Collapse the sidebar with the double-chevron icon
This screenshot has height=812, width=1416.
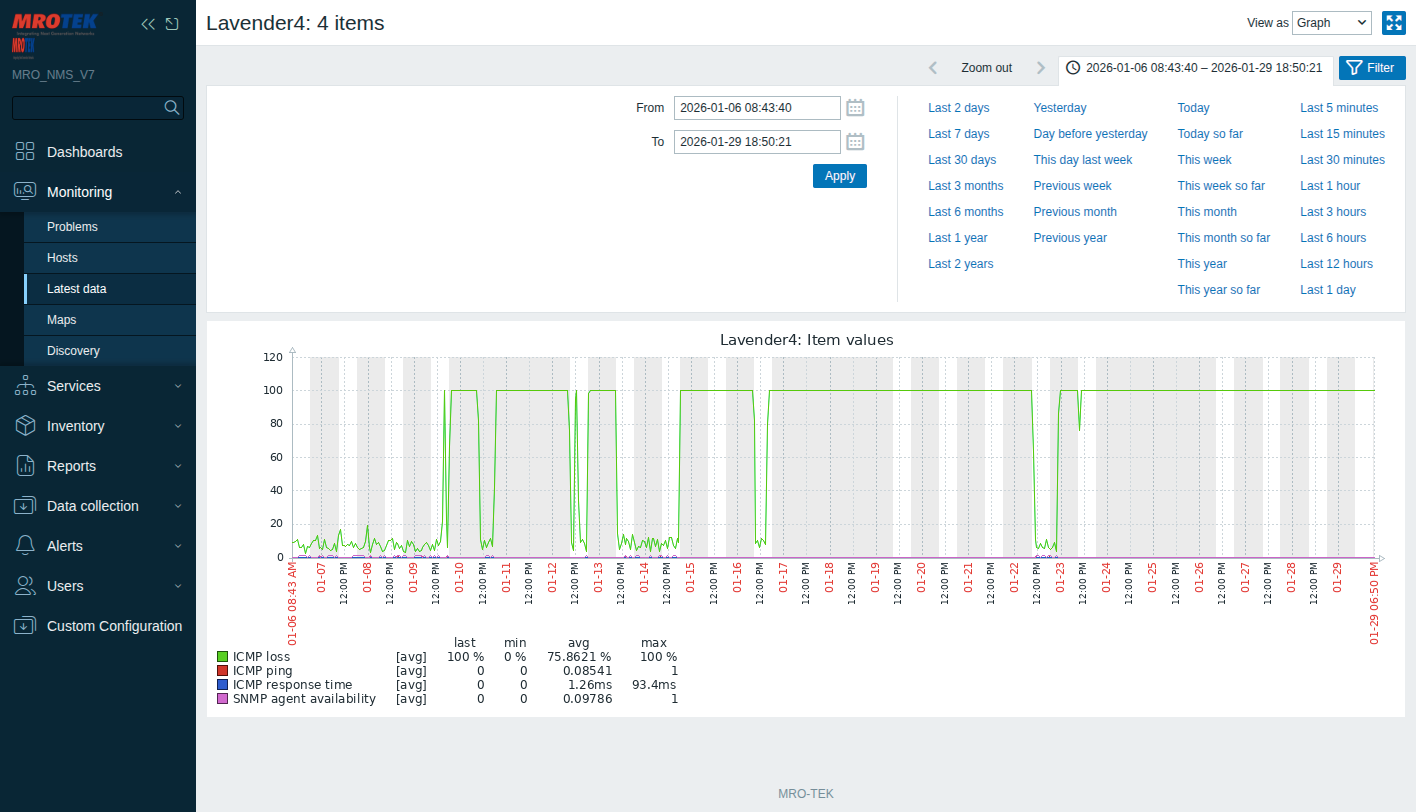coord(148,24)
